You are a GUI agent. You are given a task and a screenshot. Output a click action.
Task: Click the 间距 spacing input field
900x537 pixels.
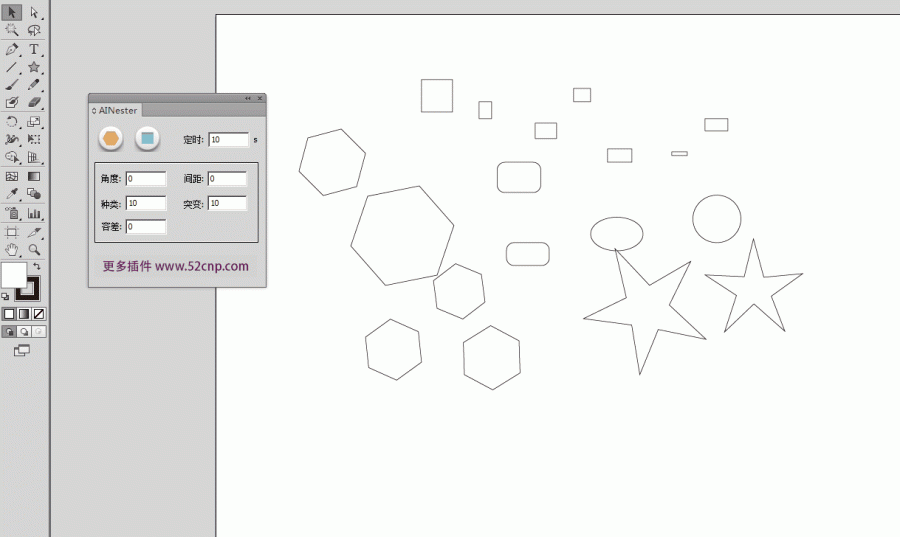pyautogui.click(x=227, y=179)
